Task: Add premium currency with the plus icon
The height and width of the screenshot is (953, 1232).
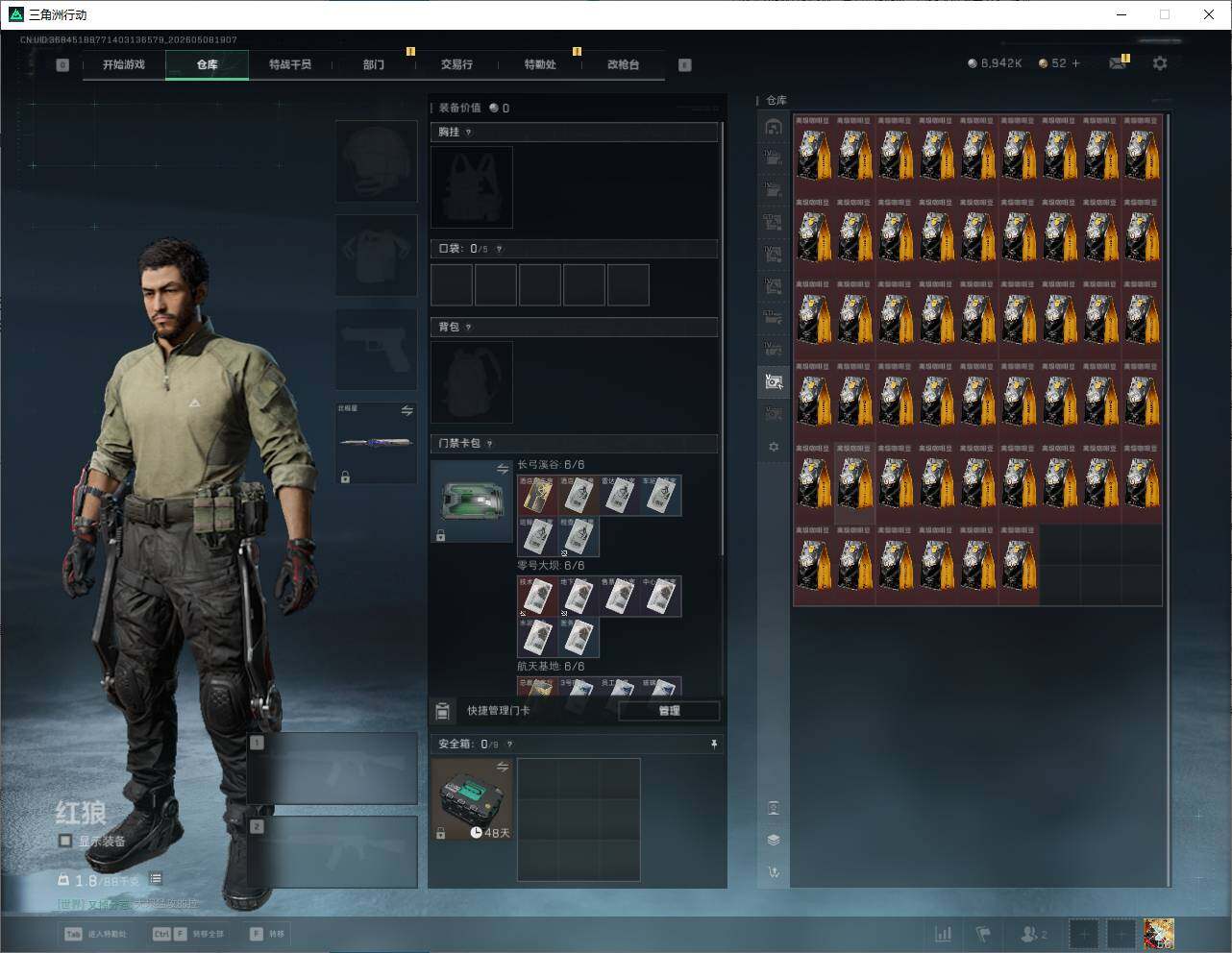Action: coord(1075,63)
